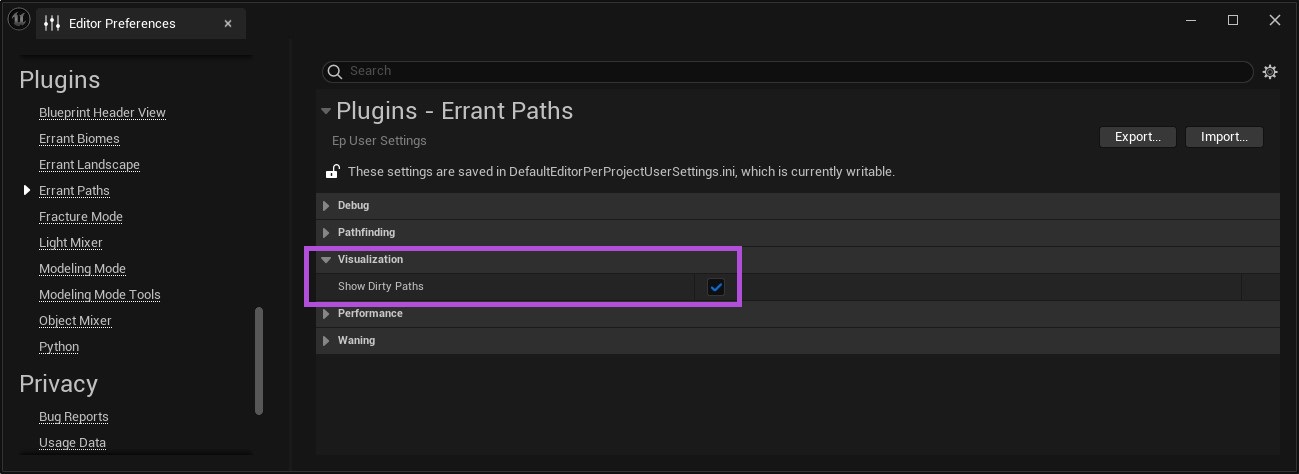The height and width of the screenshot is (474, 1299).
Task: Expand the Performance category
Action: point(326,314)
